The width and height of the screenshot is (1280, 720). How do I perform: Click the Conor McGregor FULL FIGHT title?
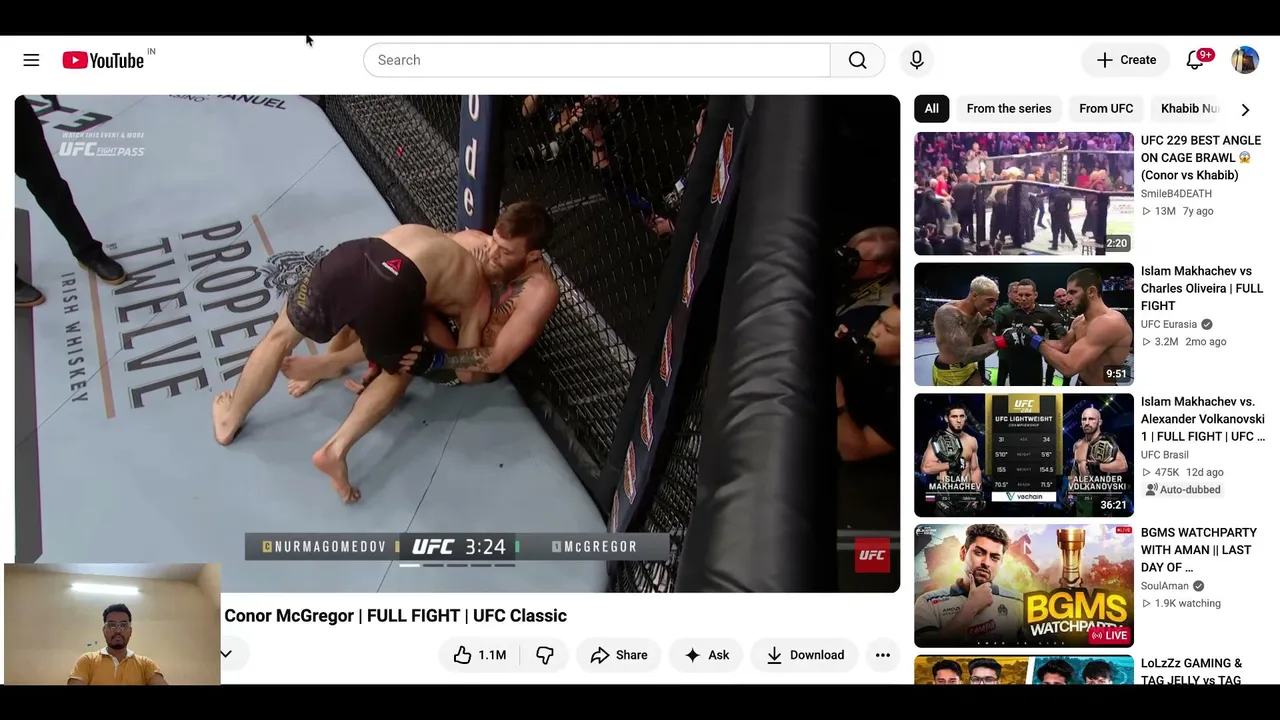[x=396, y=616]
